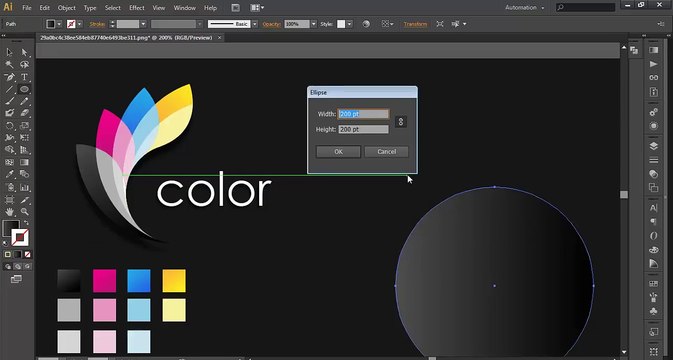This screenshot has width=673, height=360.
Task: Select the Eraser tool
Action: (x=24, y=113)
